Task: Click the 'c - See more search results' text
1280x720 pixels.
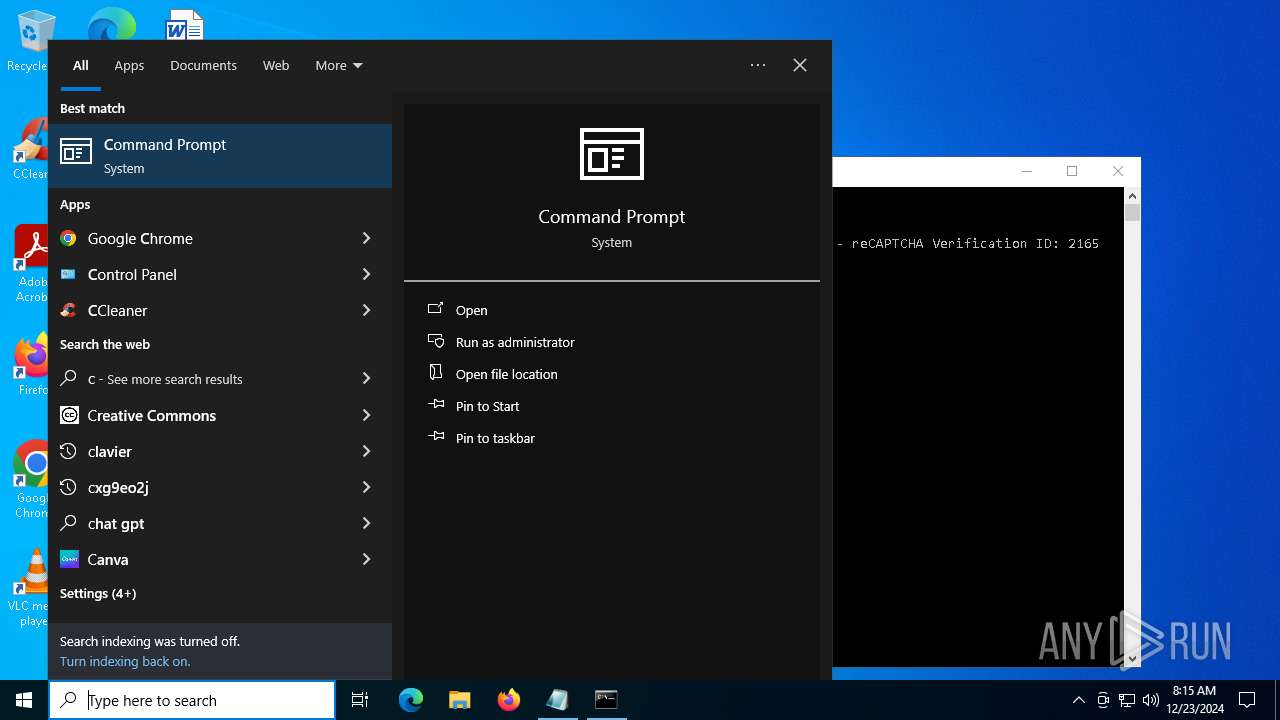Action: pos(165,379)
